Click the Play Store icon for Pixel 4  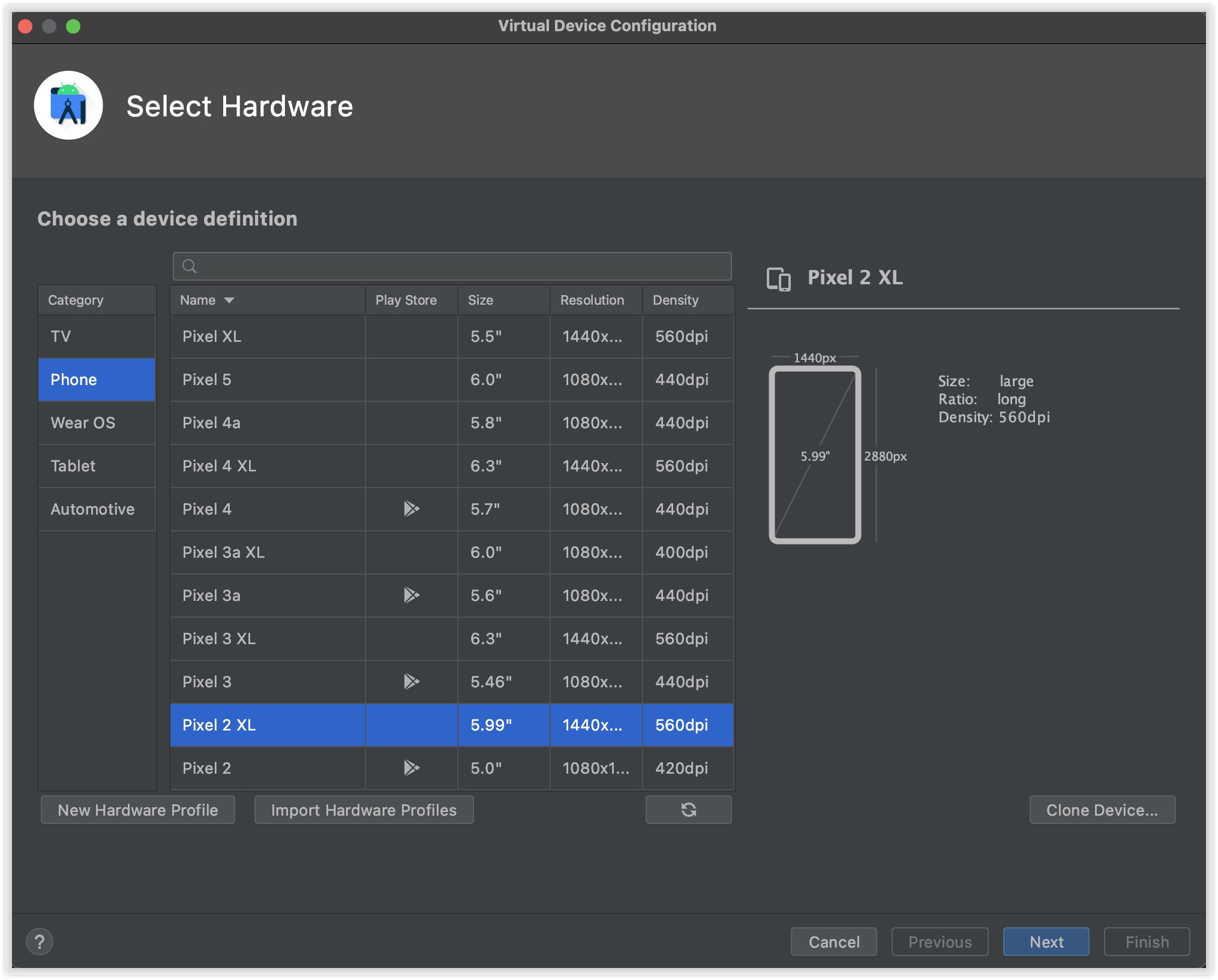point(411,509)
